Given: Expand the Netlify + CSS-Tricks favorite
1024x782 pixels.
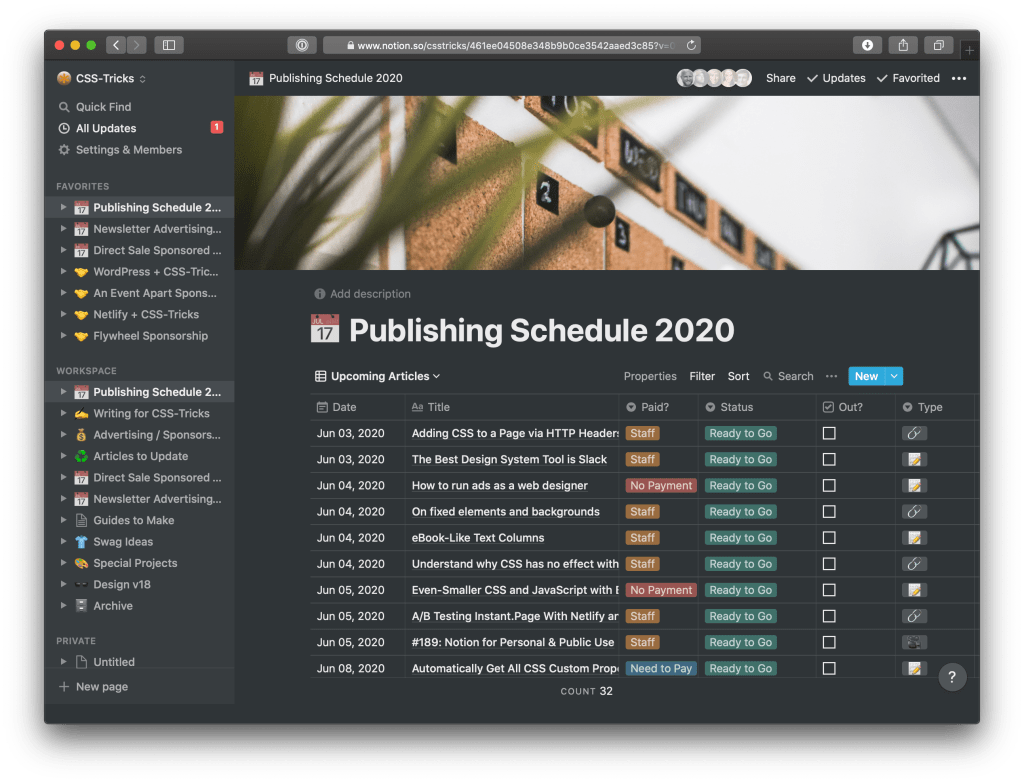Looking at the screenshot, I should (63, 314).
